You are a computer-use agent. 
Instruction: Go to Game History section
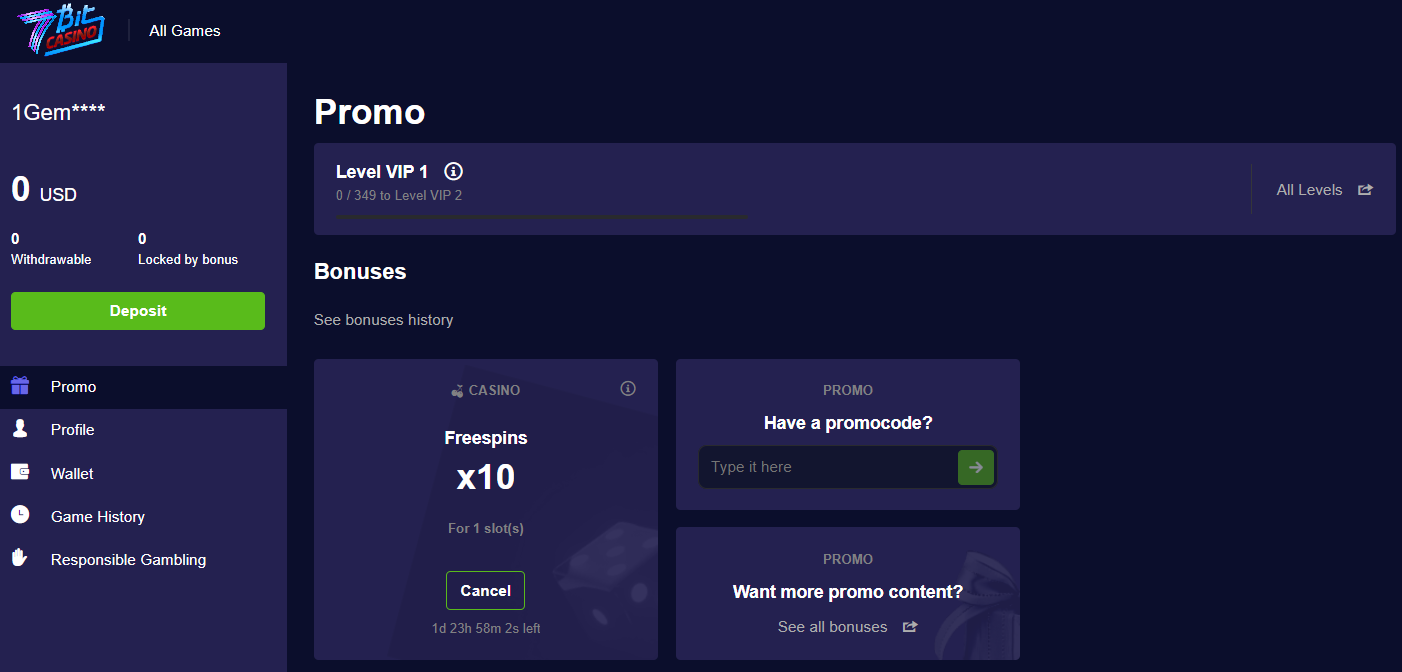coord(98,516)
